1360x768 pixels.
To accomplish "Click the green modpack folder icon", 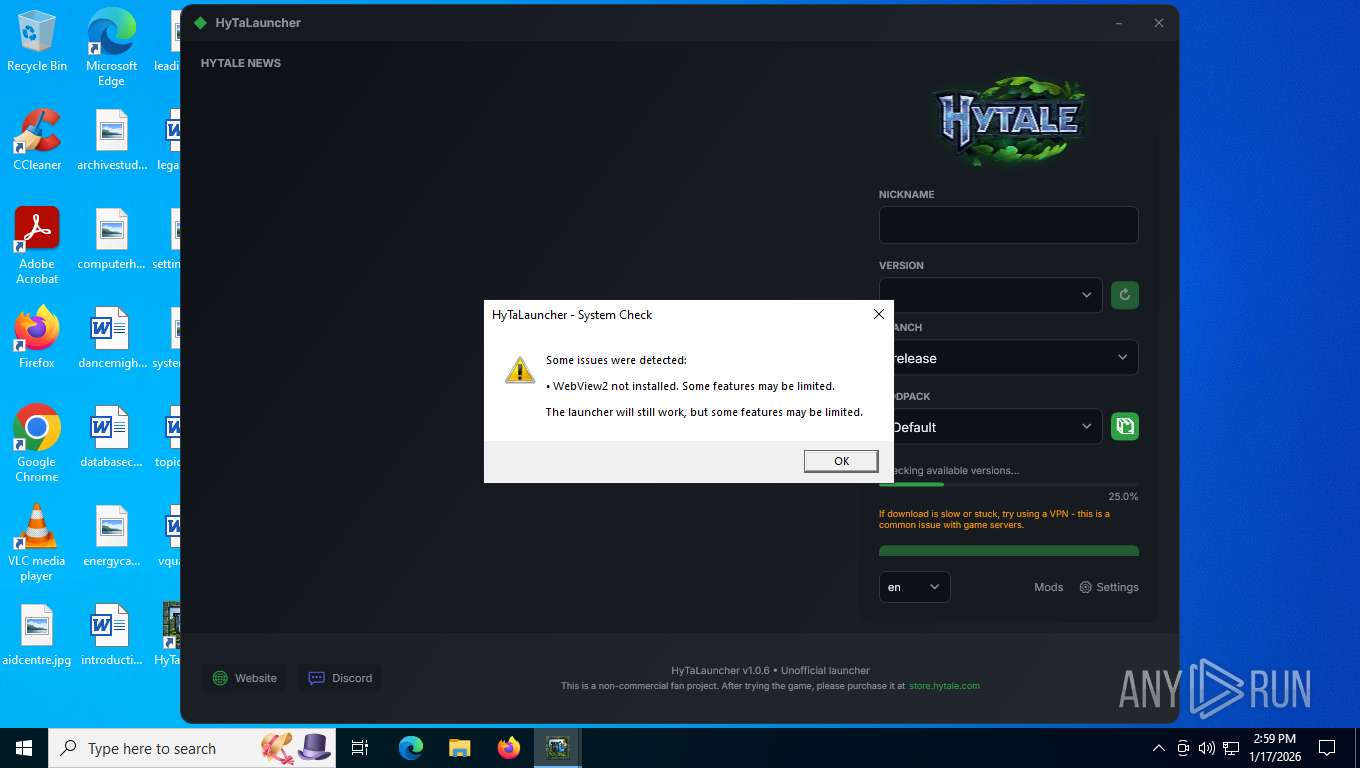I will pyautogui.click(x=1125, y=427).
